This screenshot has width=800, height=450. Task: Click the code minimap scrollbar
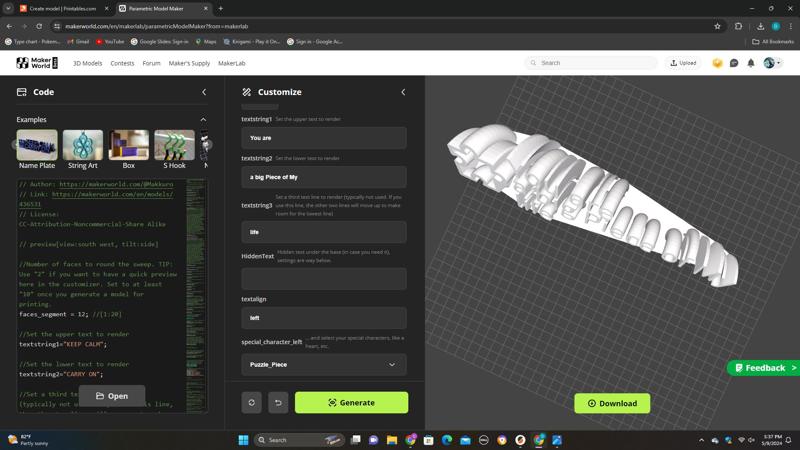pyautogui.click(x=195, y=295)
